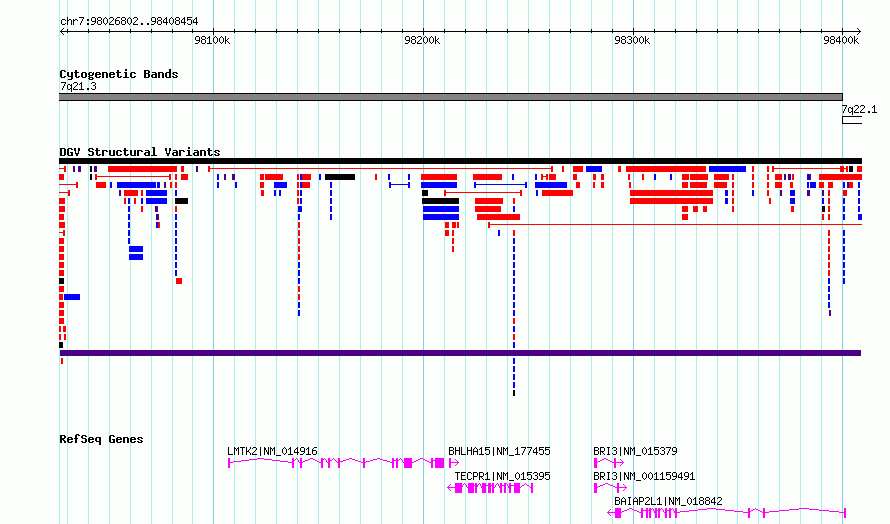
Task: Click the 98200k ruler tick label
Action: pos(422,40)
